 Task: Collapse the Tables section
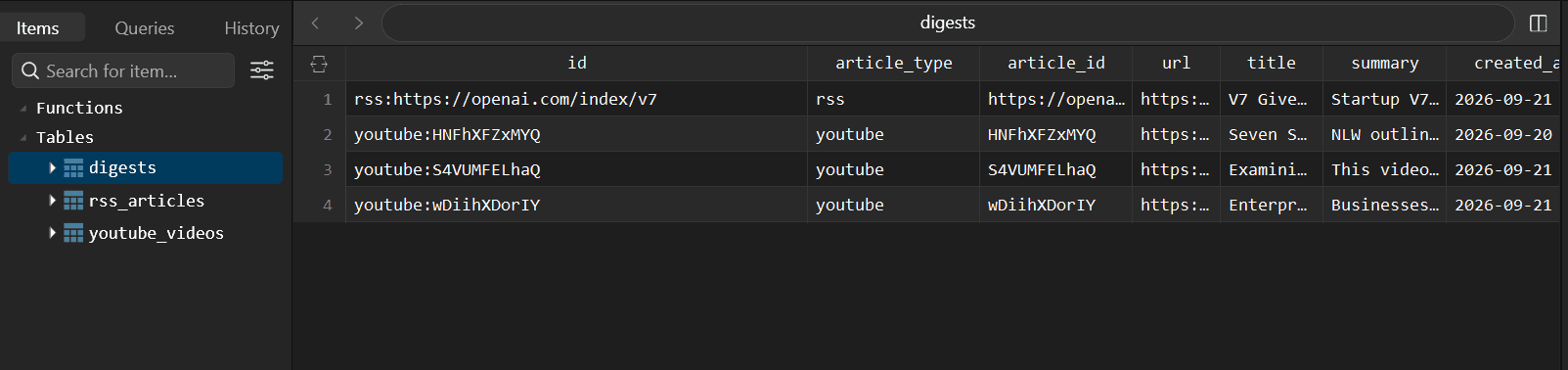(x=23, y=138)
